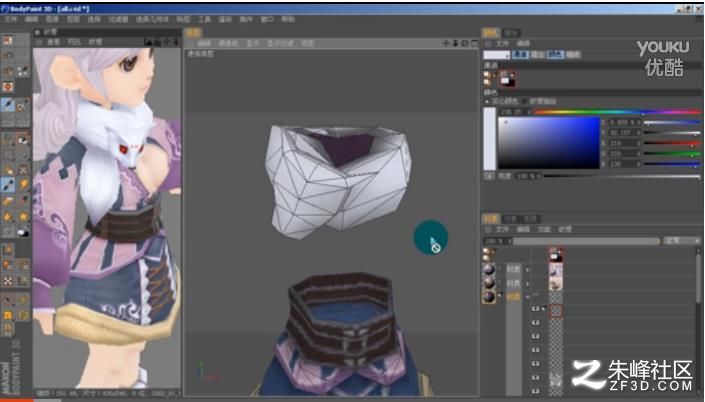Click the black-and-white swap colors icon in the left toolbar

click(23, 232)
